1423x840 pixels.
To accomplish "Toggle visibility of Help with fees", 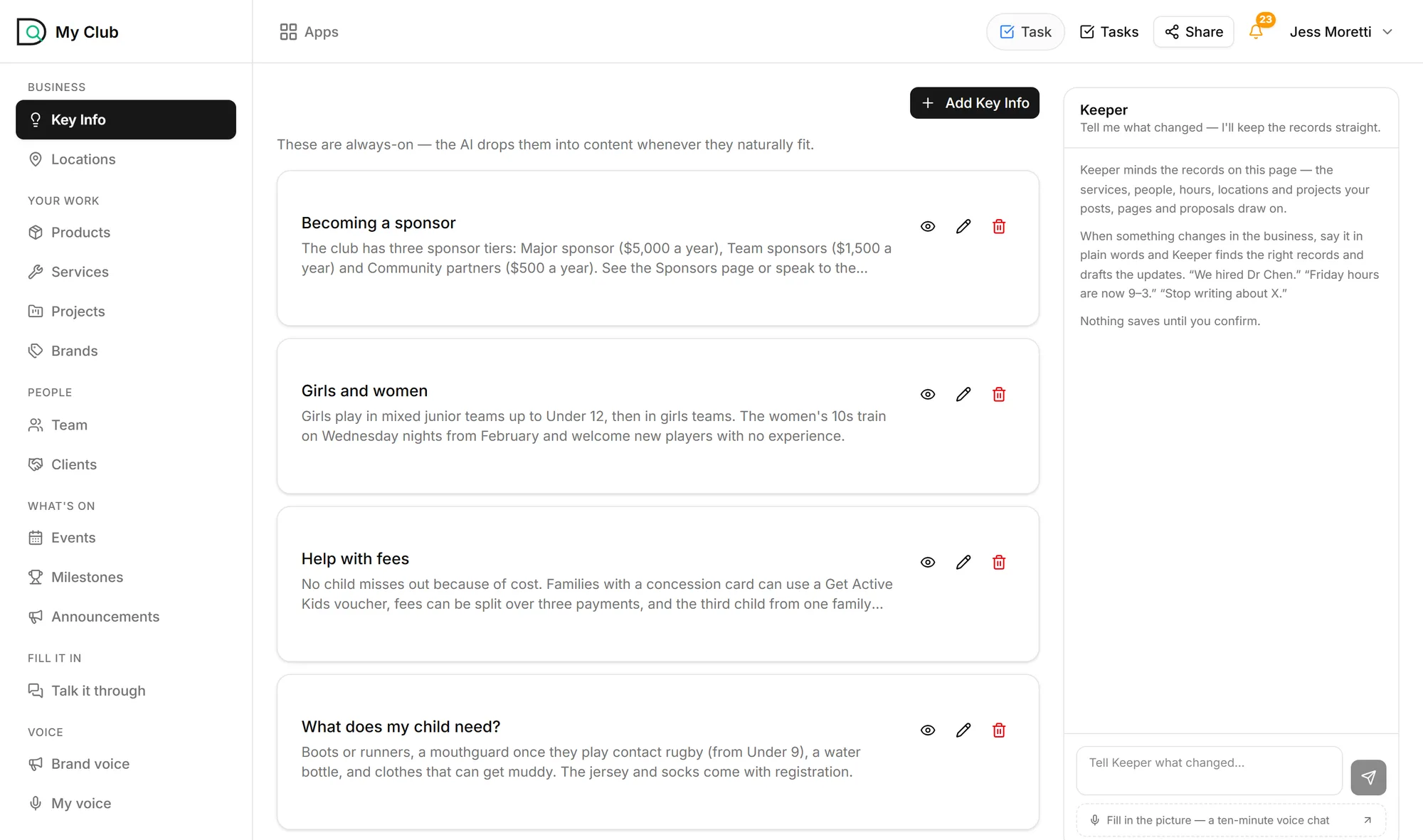I will [928, 562].
